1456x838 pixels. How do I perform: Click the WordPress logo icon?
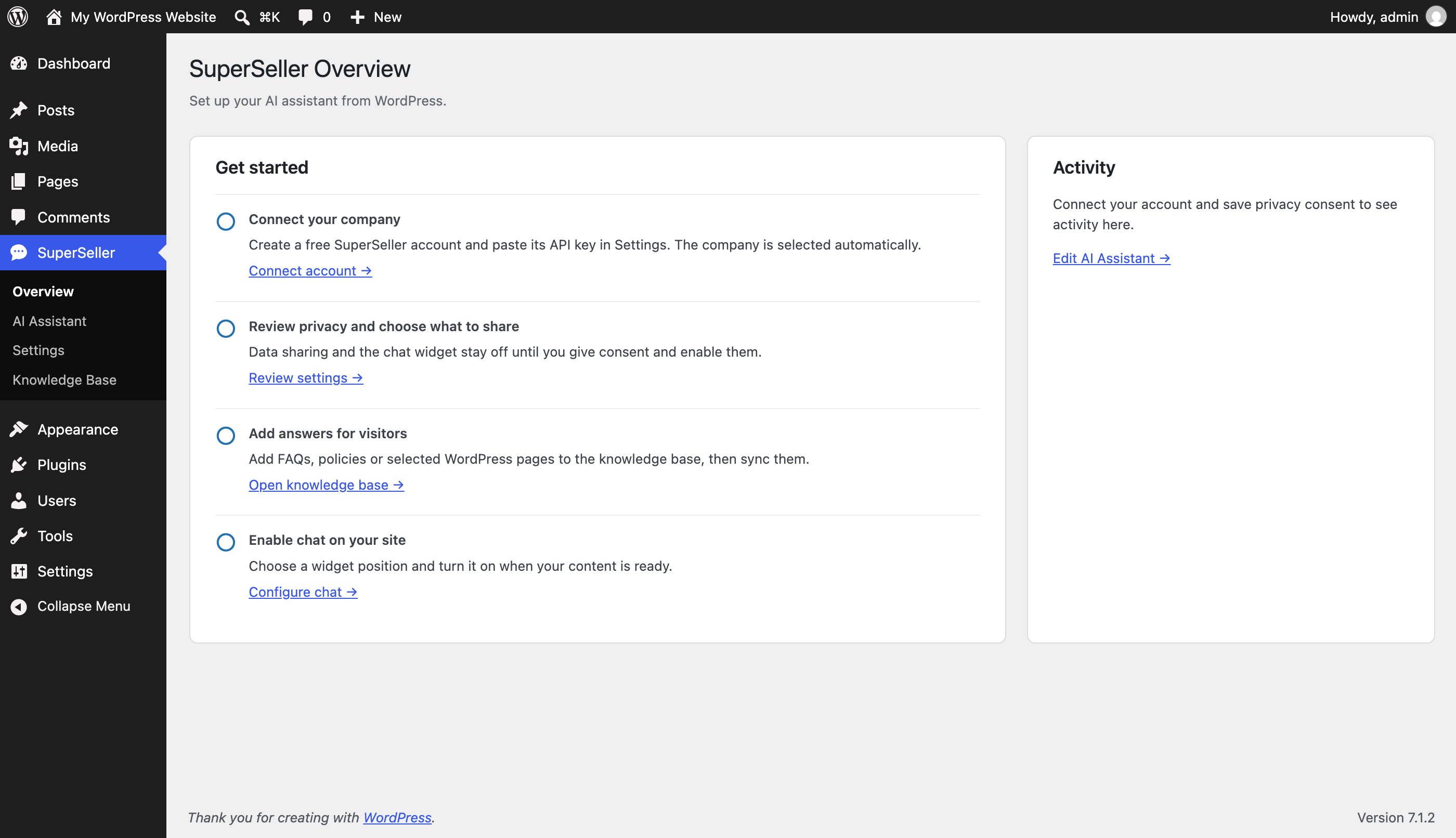pyautogui.click(x=18, y=17)
